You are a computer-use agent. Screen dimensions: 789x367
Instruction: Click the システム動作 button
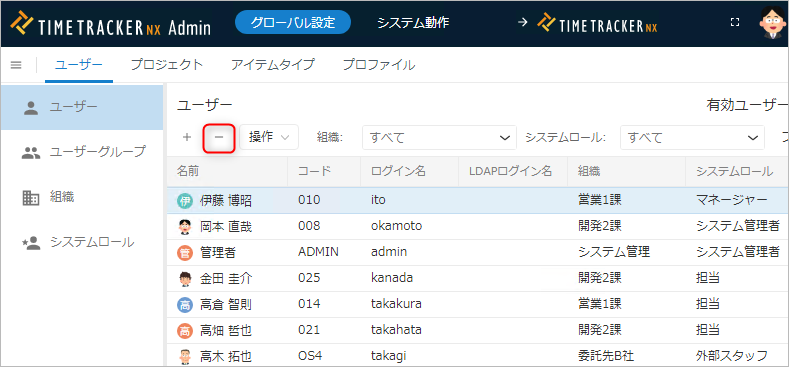[x=413, y=23]
